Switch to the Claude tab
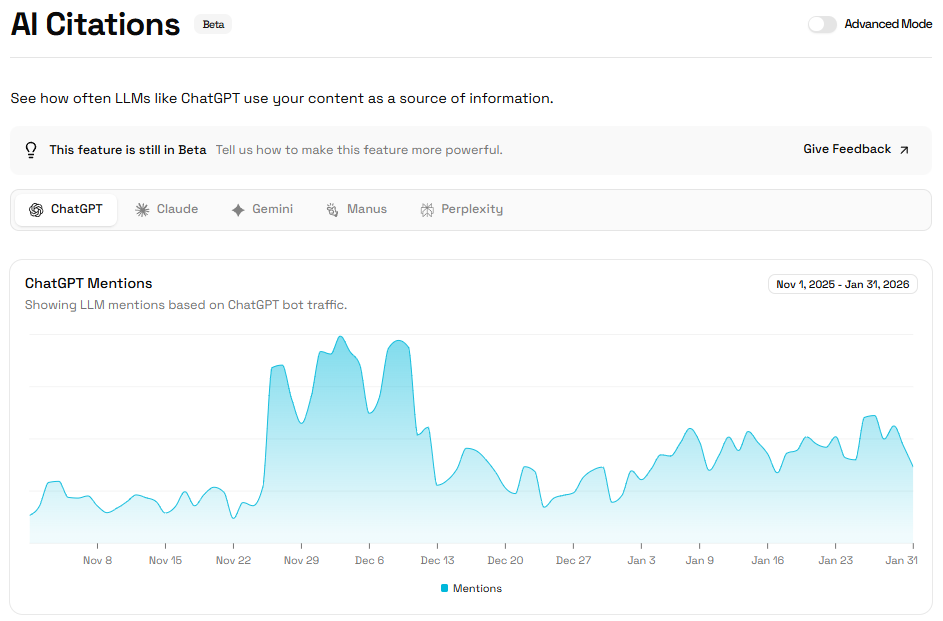The height and width of the screenshot is (621, 943). [x=166, y=209]
